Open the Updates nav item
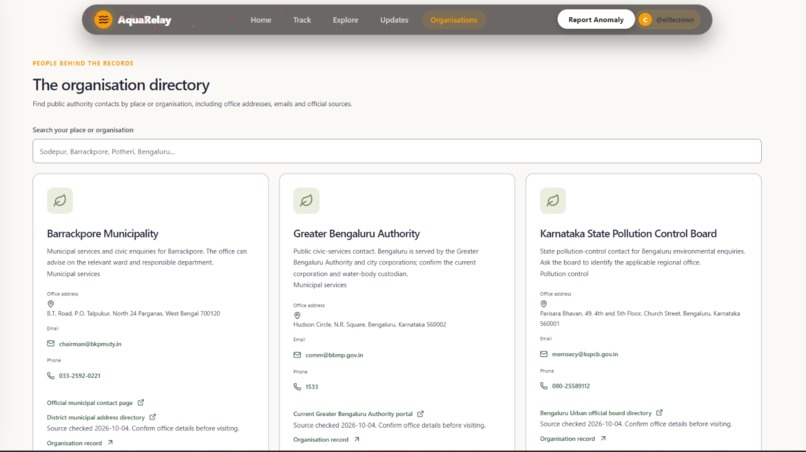This screenshot has height=452, width=806. tap(394, 20)
